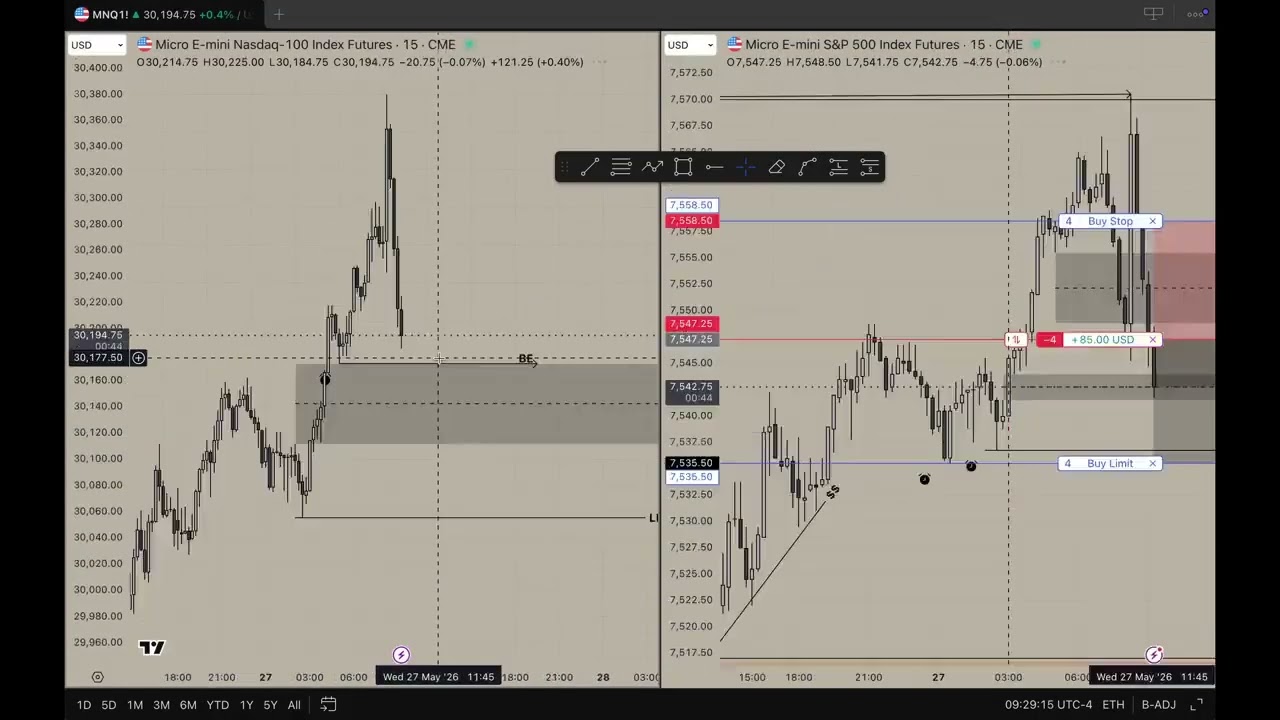The height and width of the screenshot is (720, 1280).
Task: Set time range to All
Action: point(294,705)
